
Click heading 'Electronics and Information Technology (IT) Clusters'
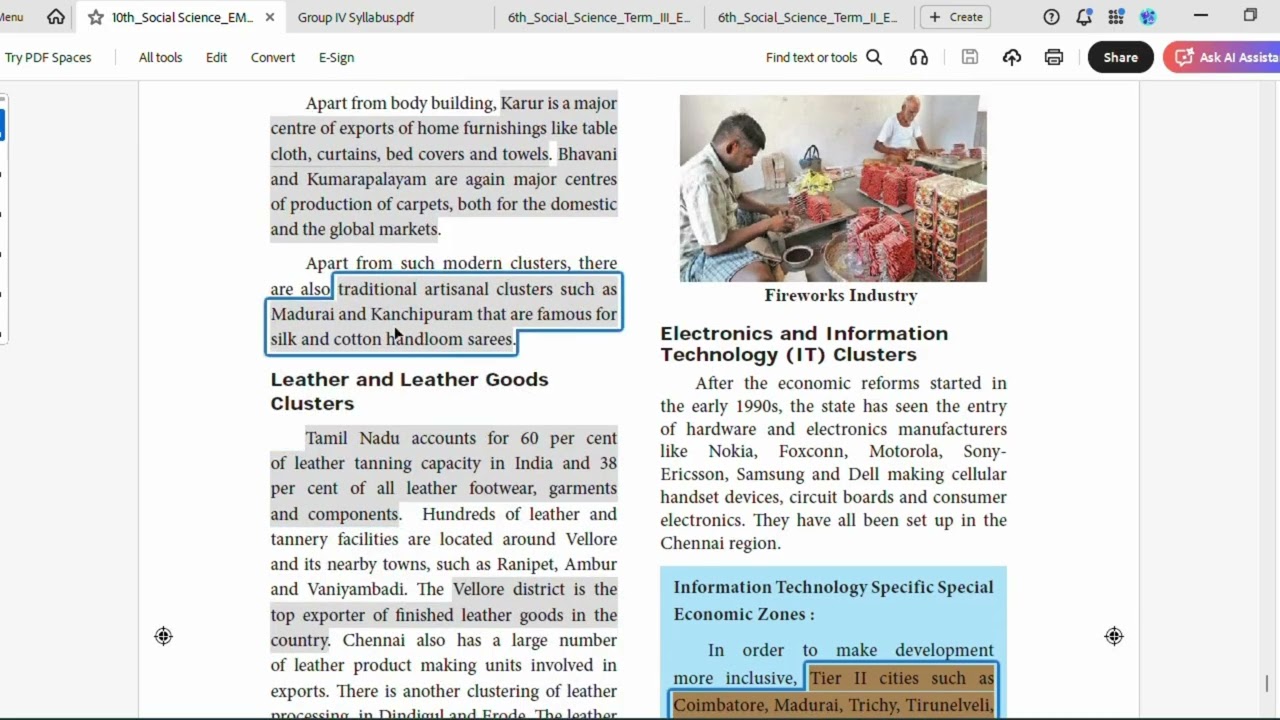804,343
